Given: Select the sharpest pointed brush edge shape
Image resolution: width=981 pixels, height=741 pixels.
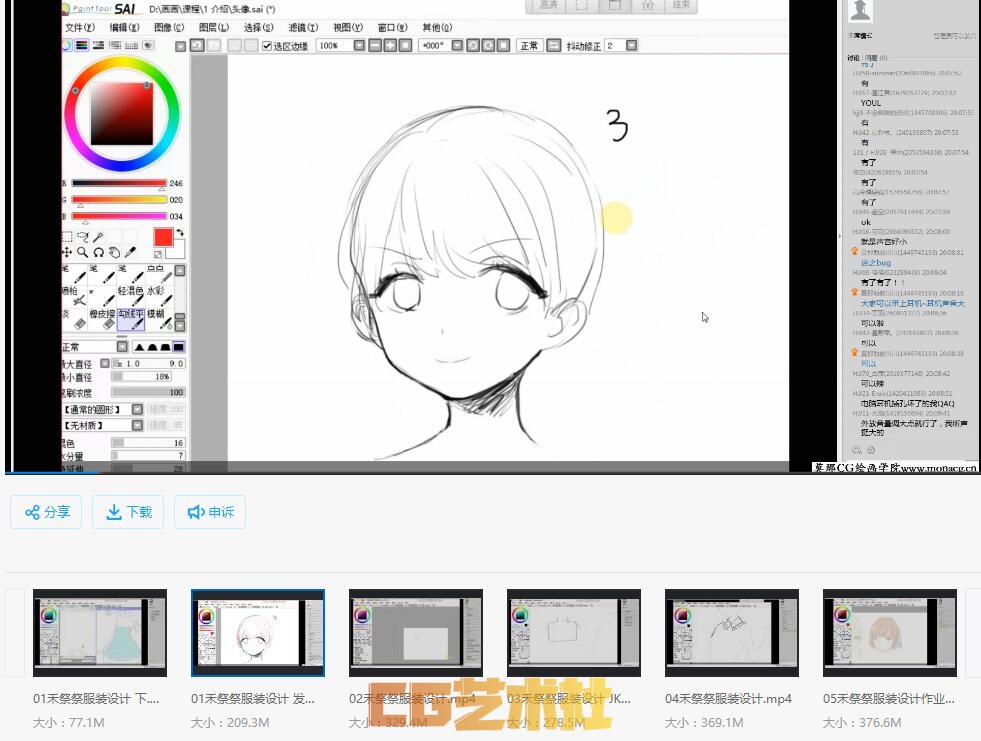Looking at the screenshot, I should click(x=139, y=347).
